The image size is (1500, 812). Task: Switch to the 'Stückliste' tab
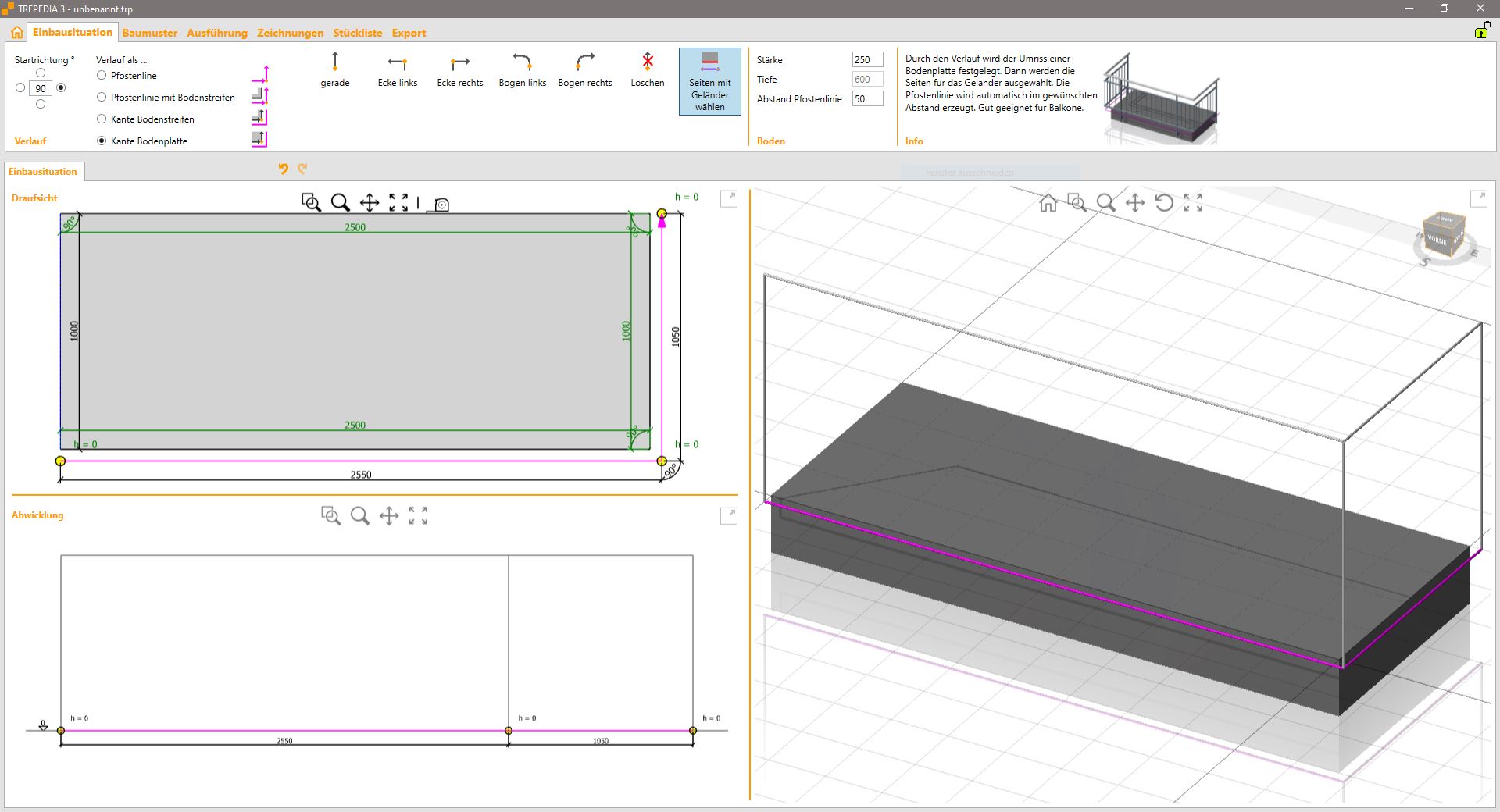click(357, 33)
